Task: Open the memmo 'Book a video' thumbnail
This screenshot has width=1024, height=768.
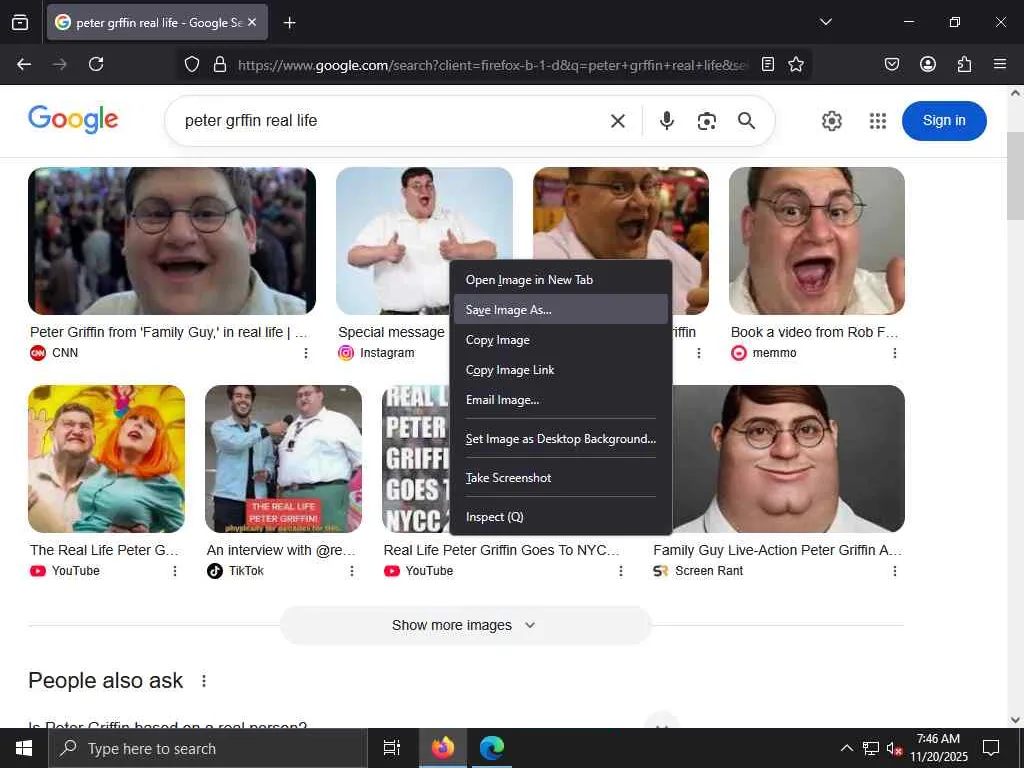Action: pos(816,241)
